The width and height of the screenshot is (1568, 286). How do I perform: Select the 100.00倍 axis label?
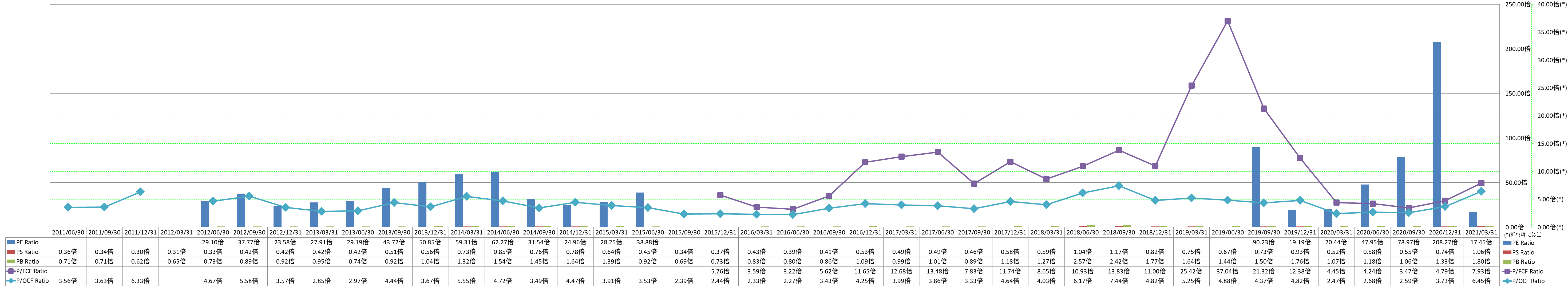pos(1518,138)
